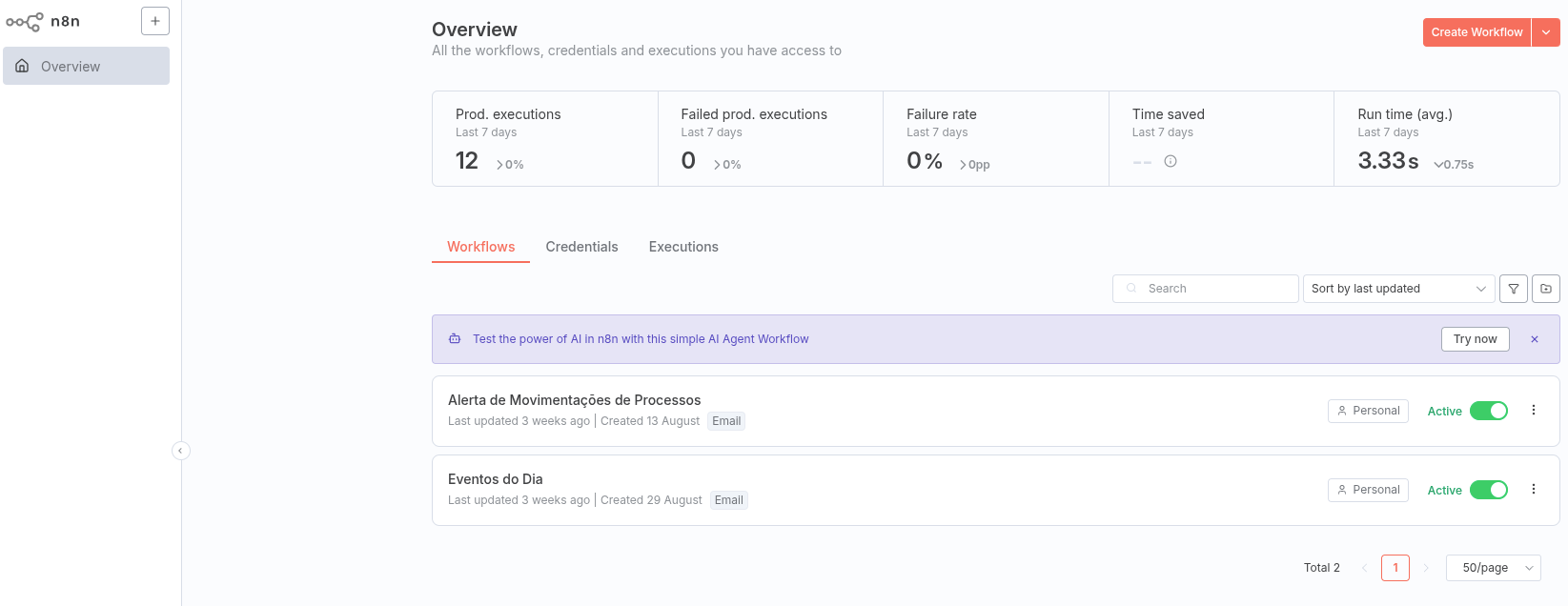This screenshot has height=606, width=1568.
Task: Expand the Create Workflow dropdown arrow
Action: pyautogui.click(x=1546, y=32)
